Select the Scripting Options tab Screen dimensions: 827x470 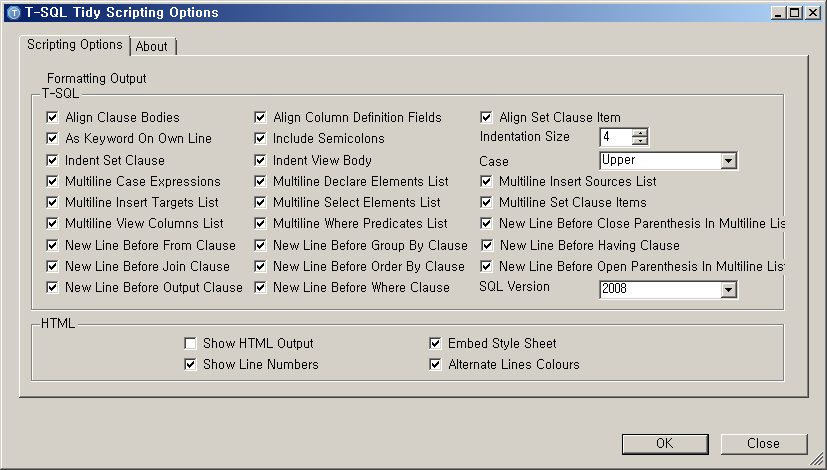[74, 44]
